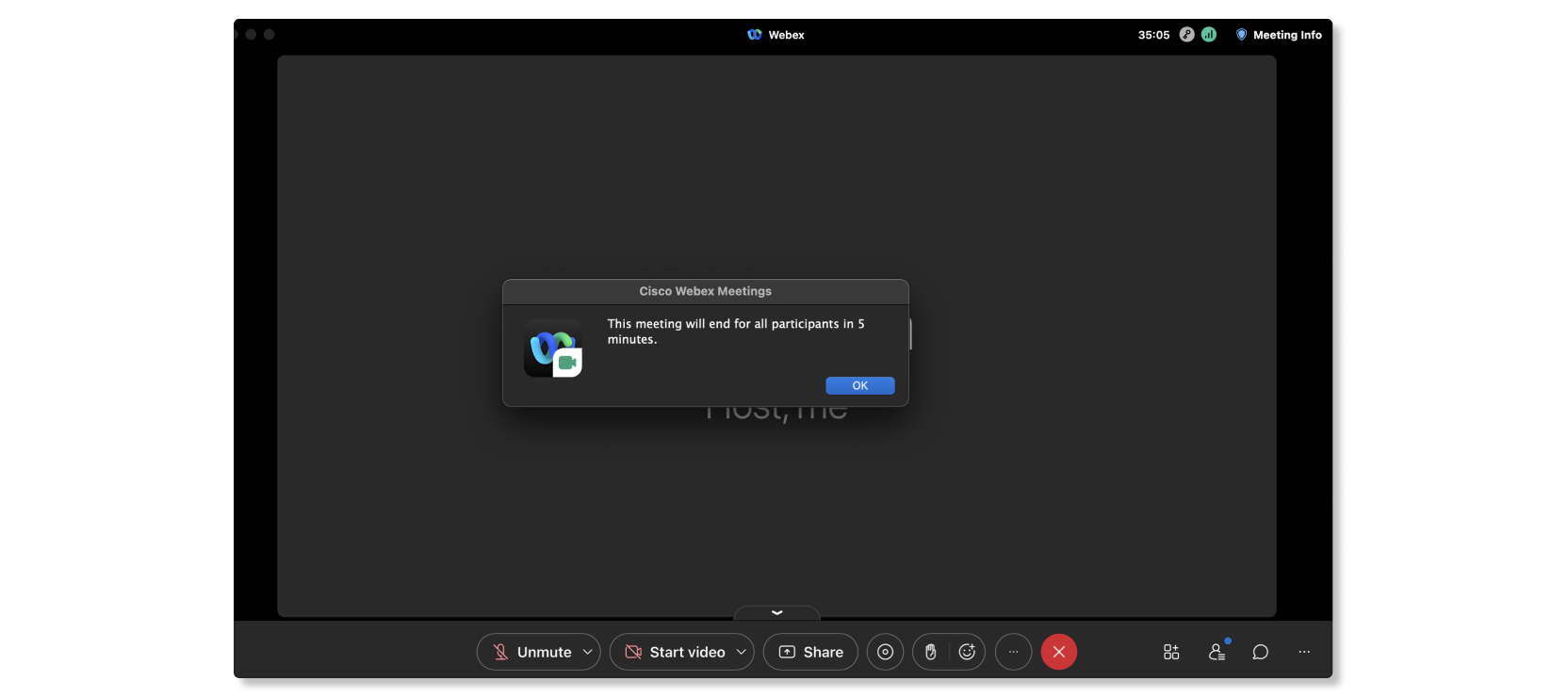Click the record meeting icon
Viewport: 1568px width, 697px height.
click(x=885, y=652)
